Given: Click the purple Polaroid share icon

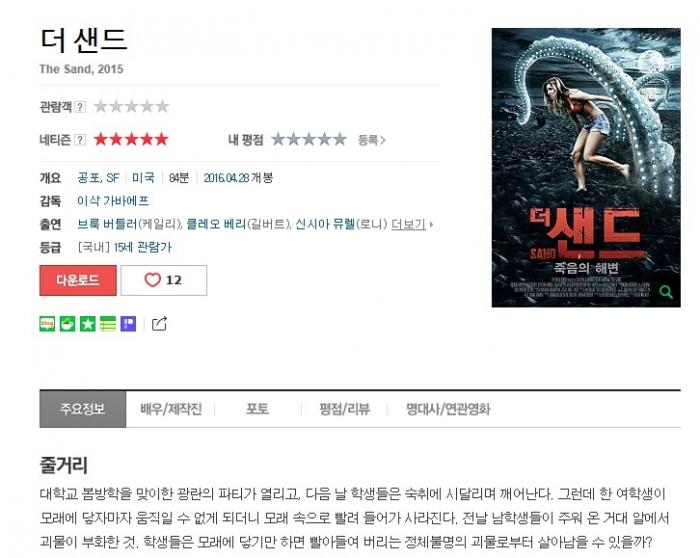Looking at the screenshot, I should tap(129, 324).
